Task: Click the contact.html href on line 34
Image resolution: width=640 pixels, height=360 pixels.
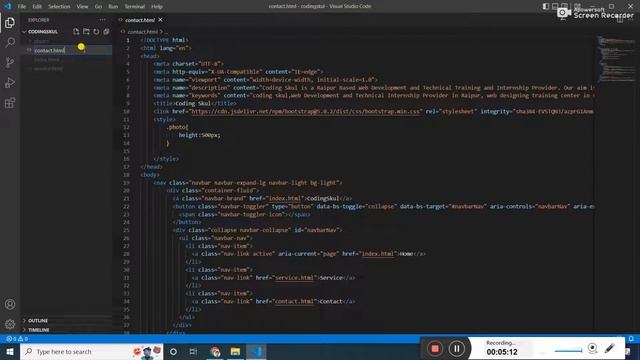Action: click(294, 301)
